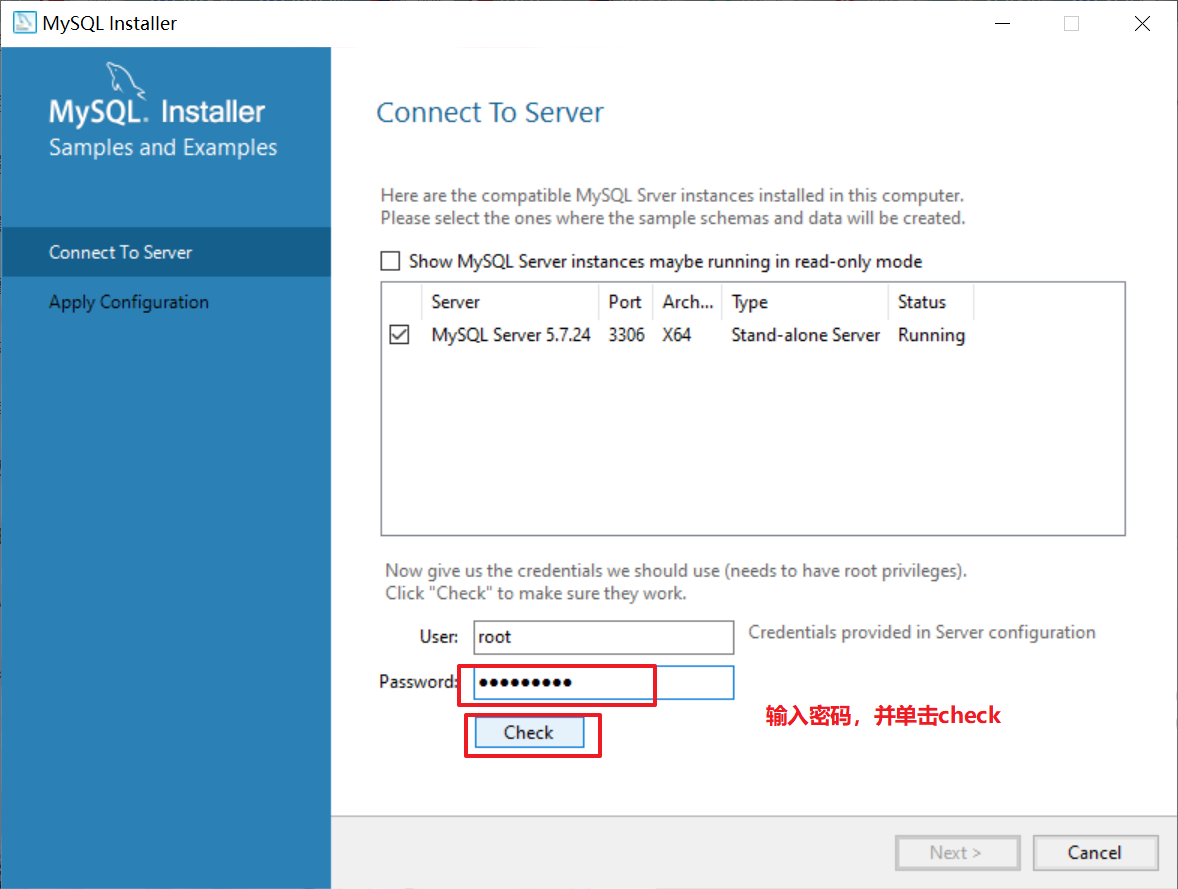
Task: Close the MySQL Installer window
Action: [1142, 23]
